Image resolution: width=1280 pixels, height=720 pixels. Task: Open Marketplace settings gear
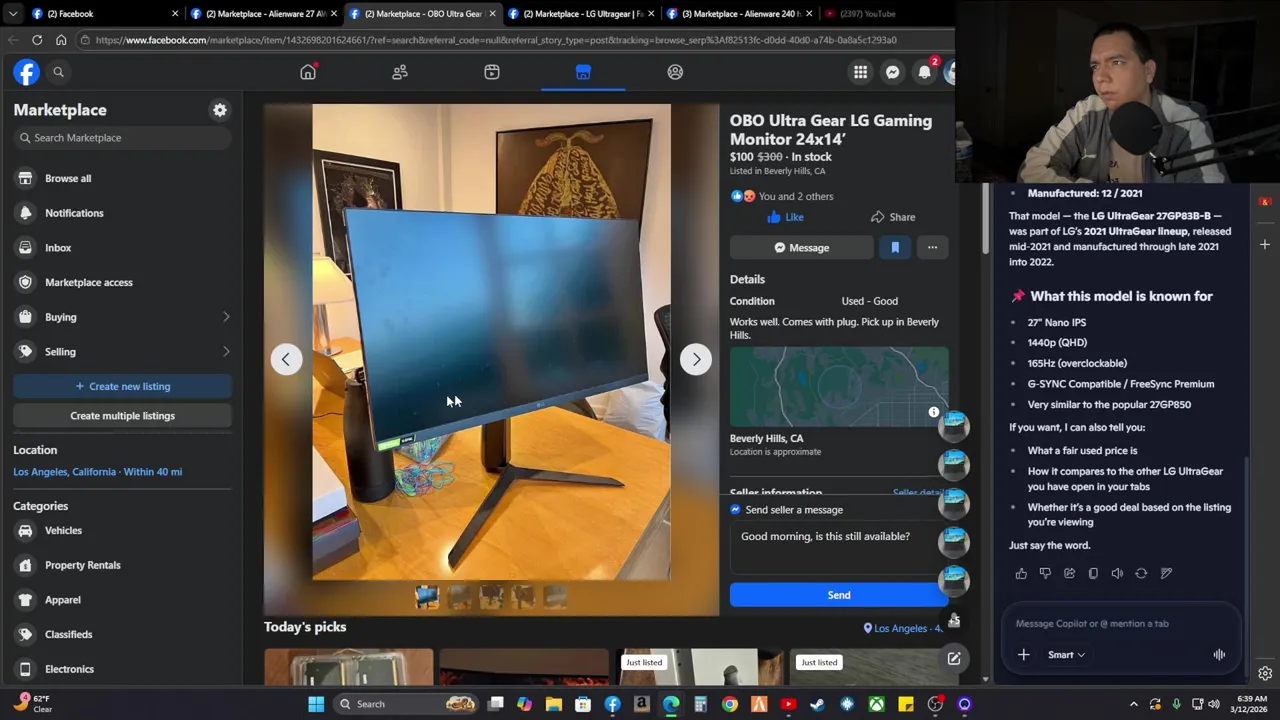click(x=220, y=110)
